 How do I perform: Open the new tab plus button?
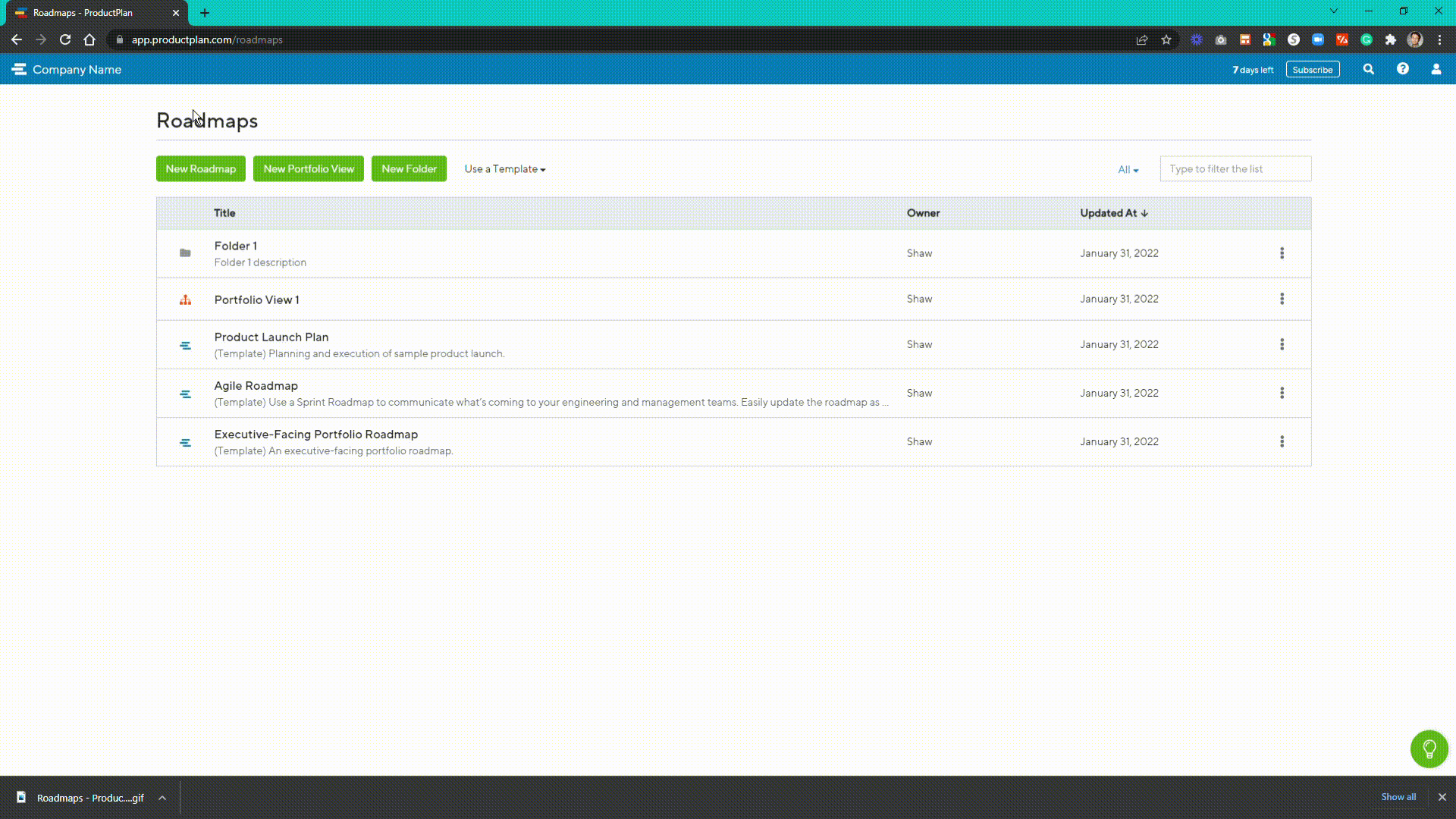(x=205, y=13)
